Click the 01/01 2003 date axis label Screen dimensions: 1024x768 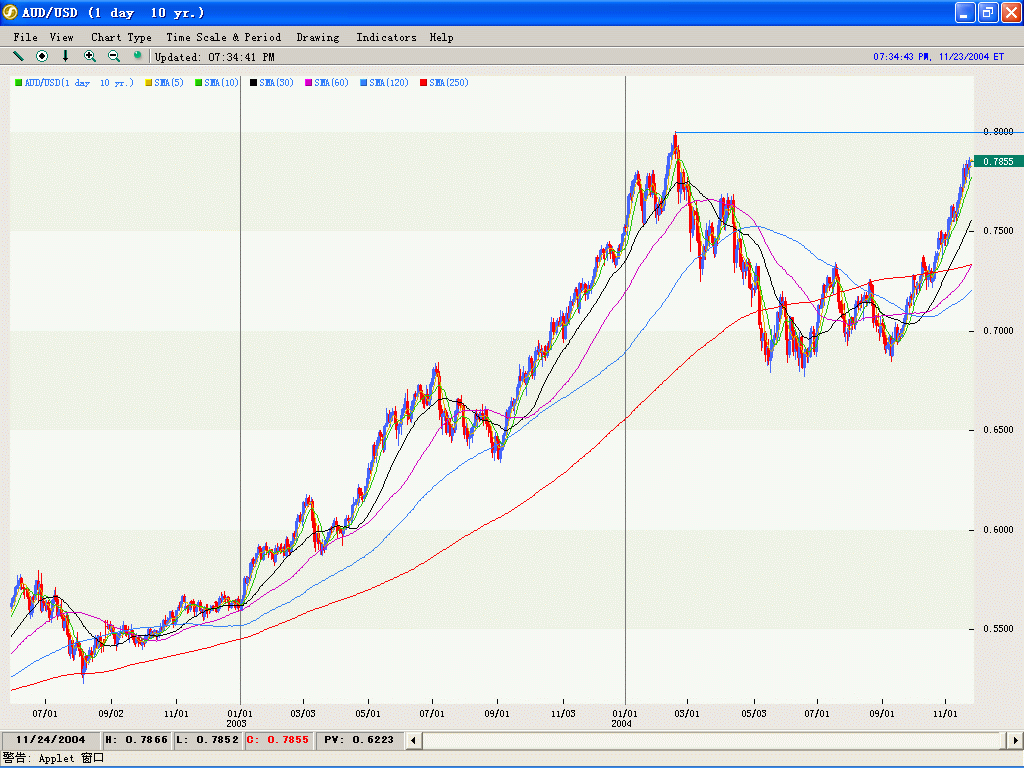point(239,718)
